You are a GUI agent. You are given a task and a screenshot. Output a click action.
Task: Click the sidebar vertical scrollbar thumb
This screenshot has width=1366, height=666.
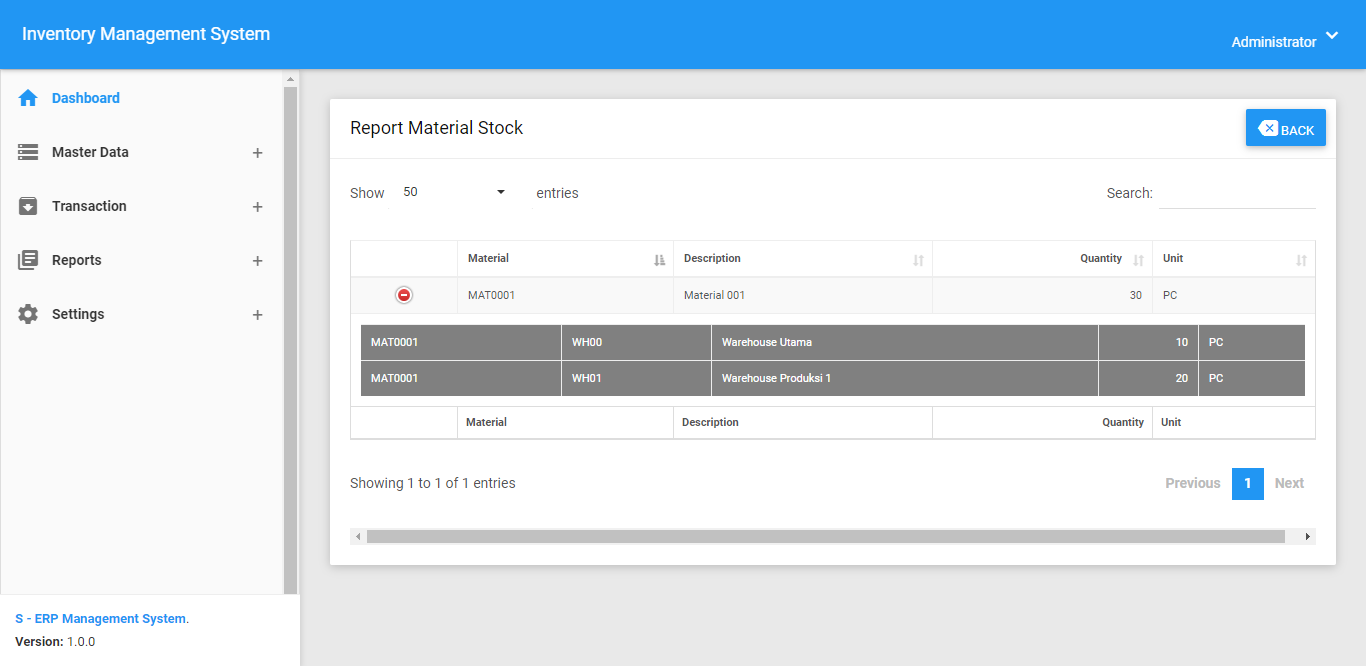click(x=291, y=340)
